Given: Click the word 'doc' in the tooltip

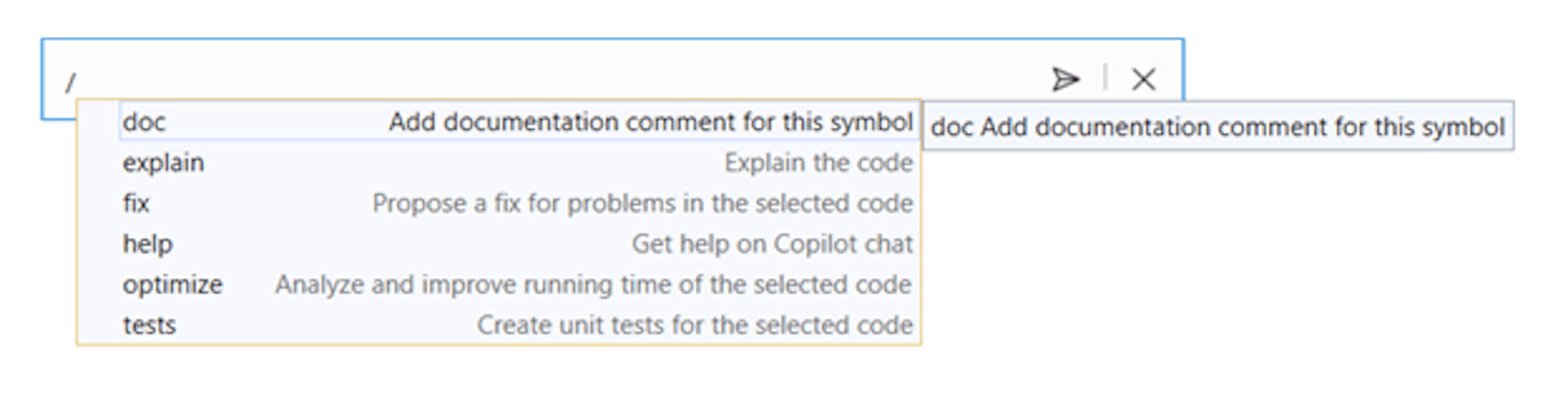Looking at the screenshot, I should (x=951, y=127).
